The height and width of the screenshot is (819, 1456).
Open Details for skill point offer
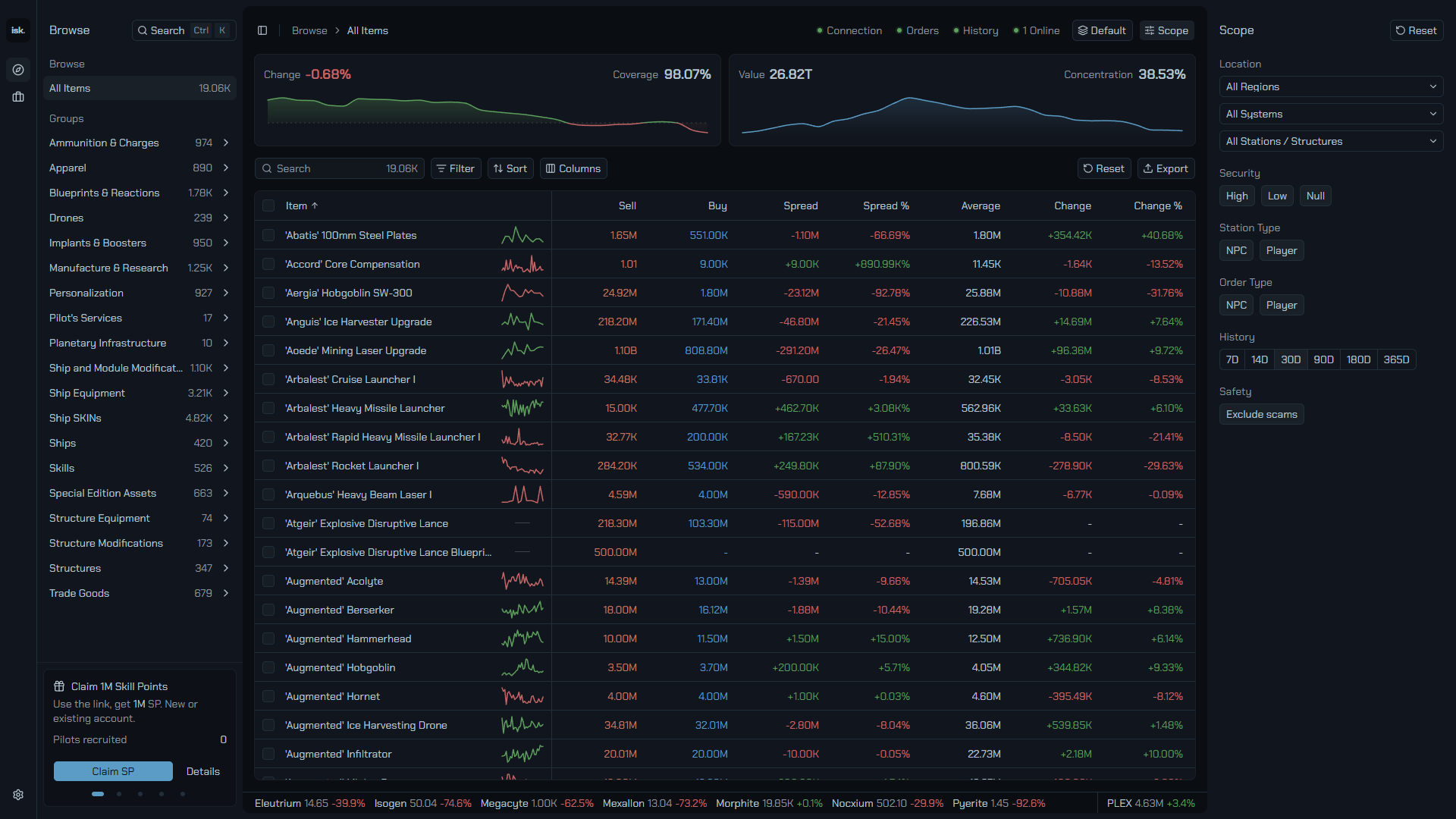[203, 771]
